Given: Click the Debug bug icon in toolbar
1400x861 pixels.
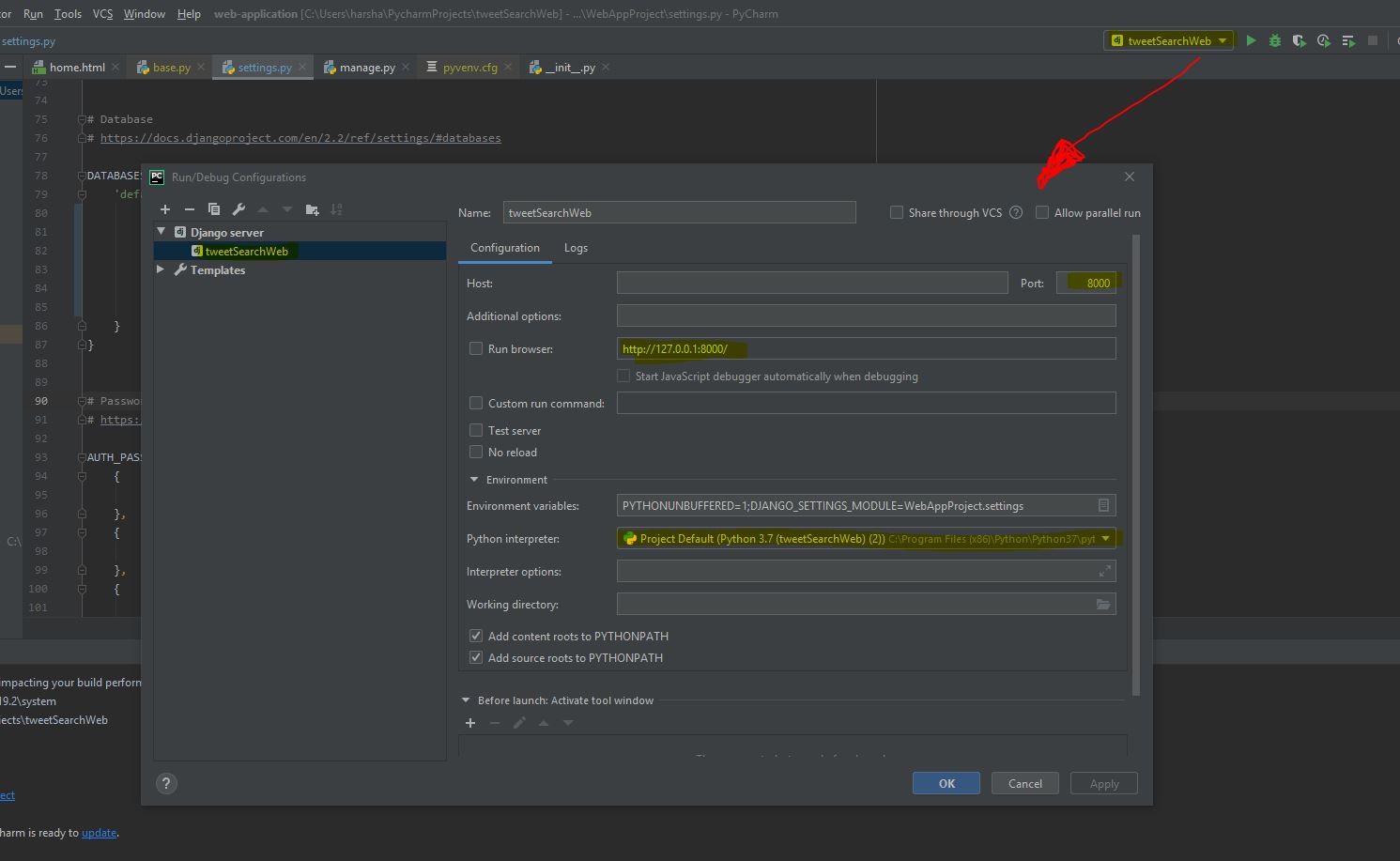Looking at the screenshot, I should tap(1275, 40).
